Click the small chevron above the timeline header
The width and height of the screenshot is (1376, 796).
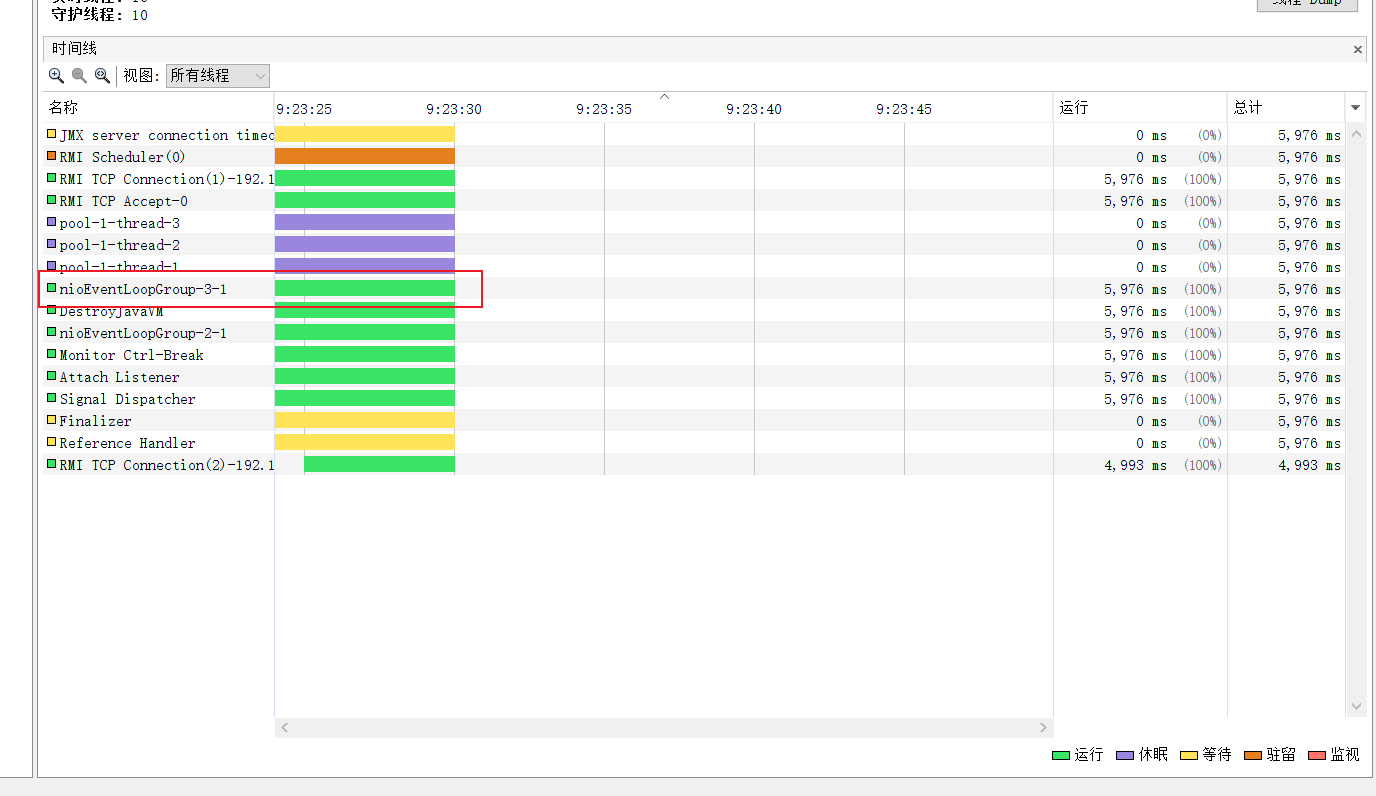click(x=664, y=97)
